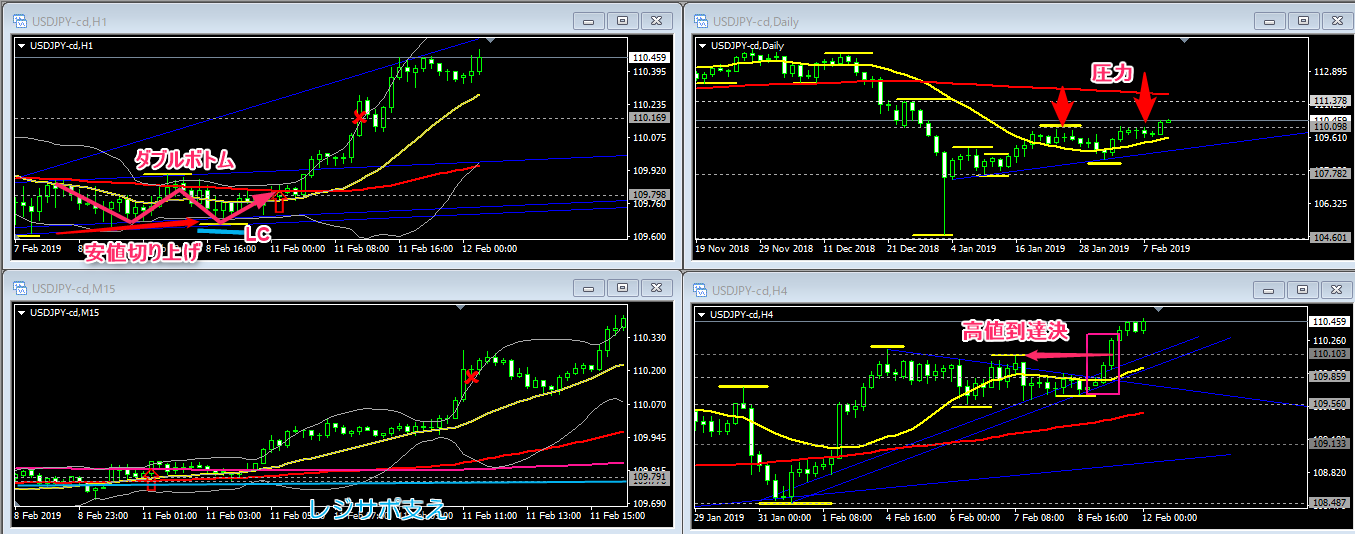Click the H4 window's chart icon in title bar
Viewport: 1355px width, 534px height.
click(701, 290)
